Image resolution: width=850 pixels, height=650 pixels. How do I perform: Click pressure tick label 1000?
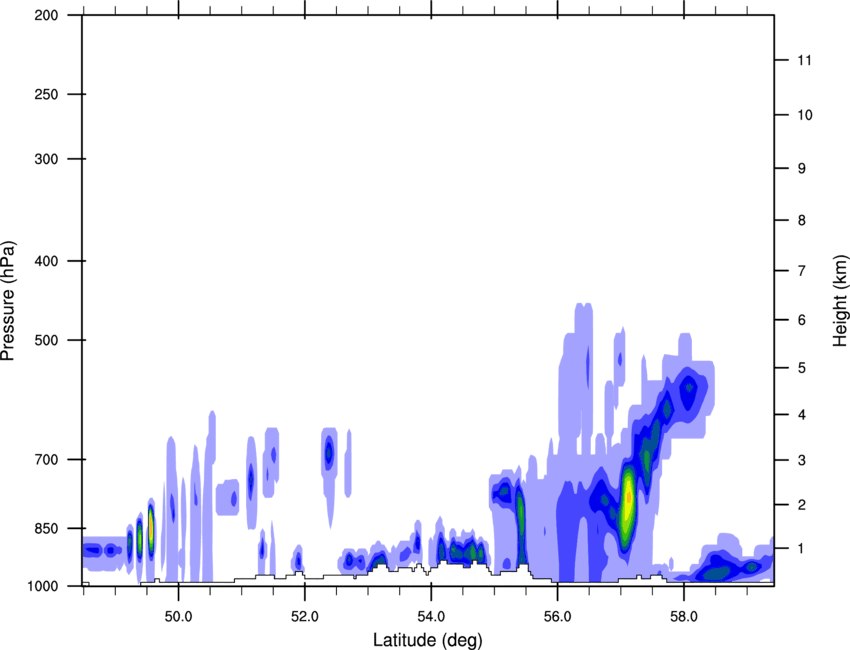click(42, 586)
